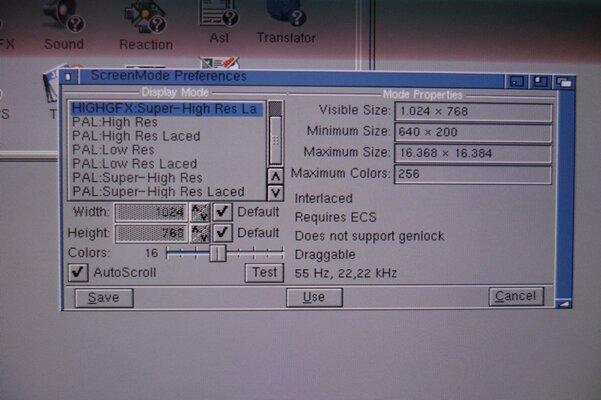Click the Colors slider knob
This screenshot has width=601, height=400.
coord(216,254)
